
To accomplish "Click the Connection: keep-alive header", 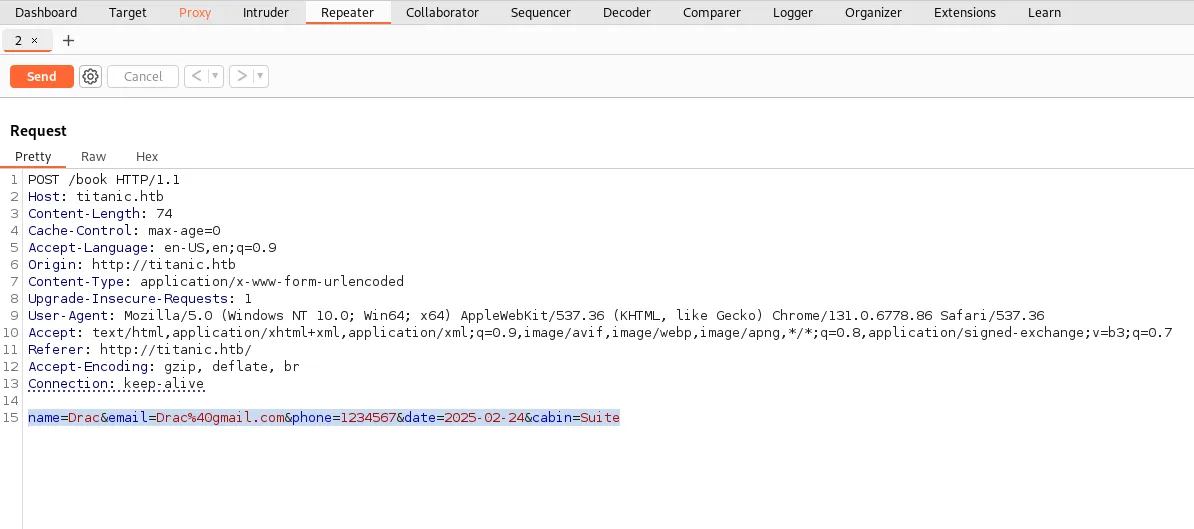I will pos(117,383).
